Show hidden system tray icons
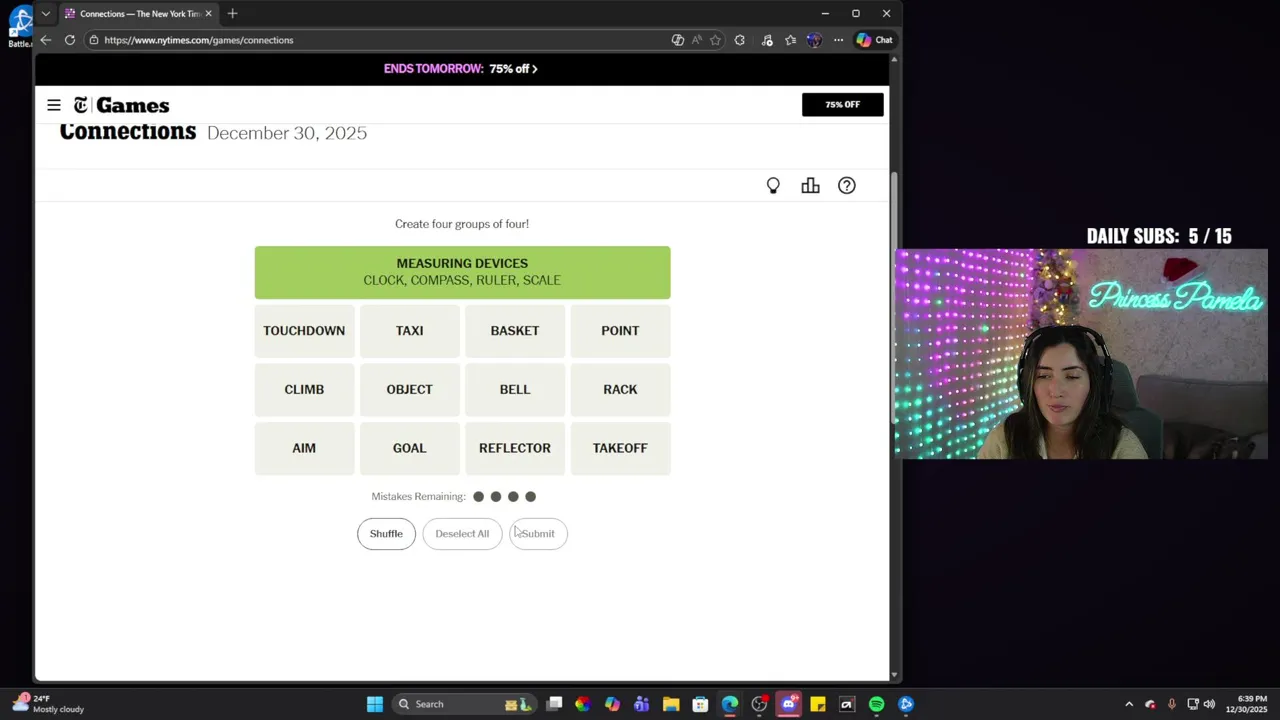Viewport: 1280px width, 720px height. click(x=1129, y=704)
